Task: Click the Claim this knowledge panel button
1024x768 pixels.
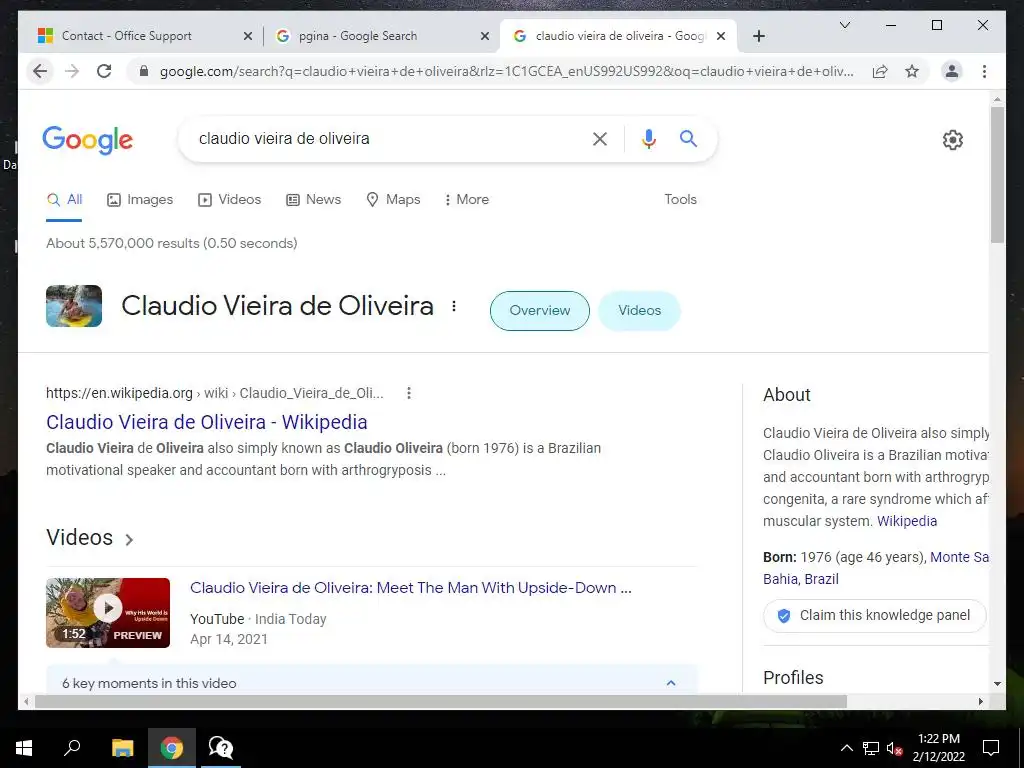Action: point(874,615)
